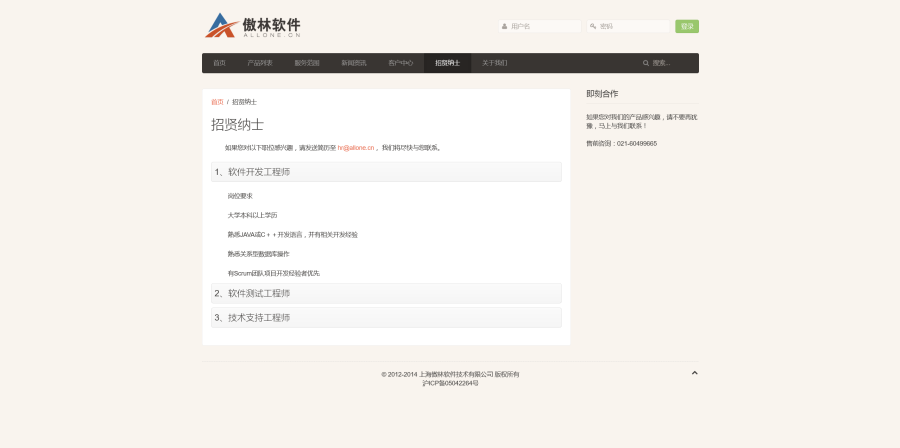Click the hr@allone.cn email link
Image resolution: width=900 pixels, height=448 pixels.
tap(356, 148)
